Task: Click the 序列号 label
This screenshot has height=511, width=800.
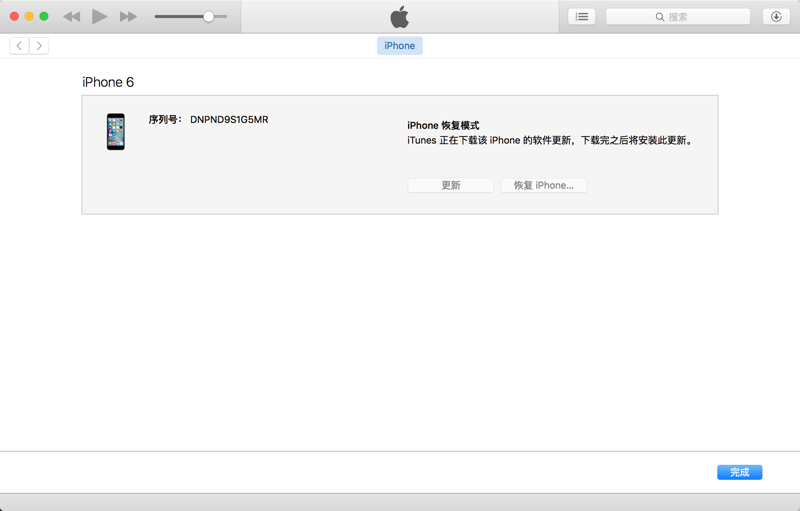Action: pyautogui.click(x=165, y=119)
